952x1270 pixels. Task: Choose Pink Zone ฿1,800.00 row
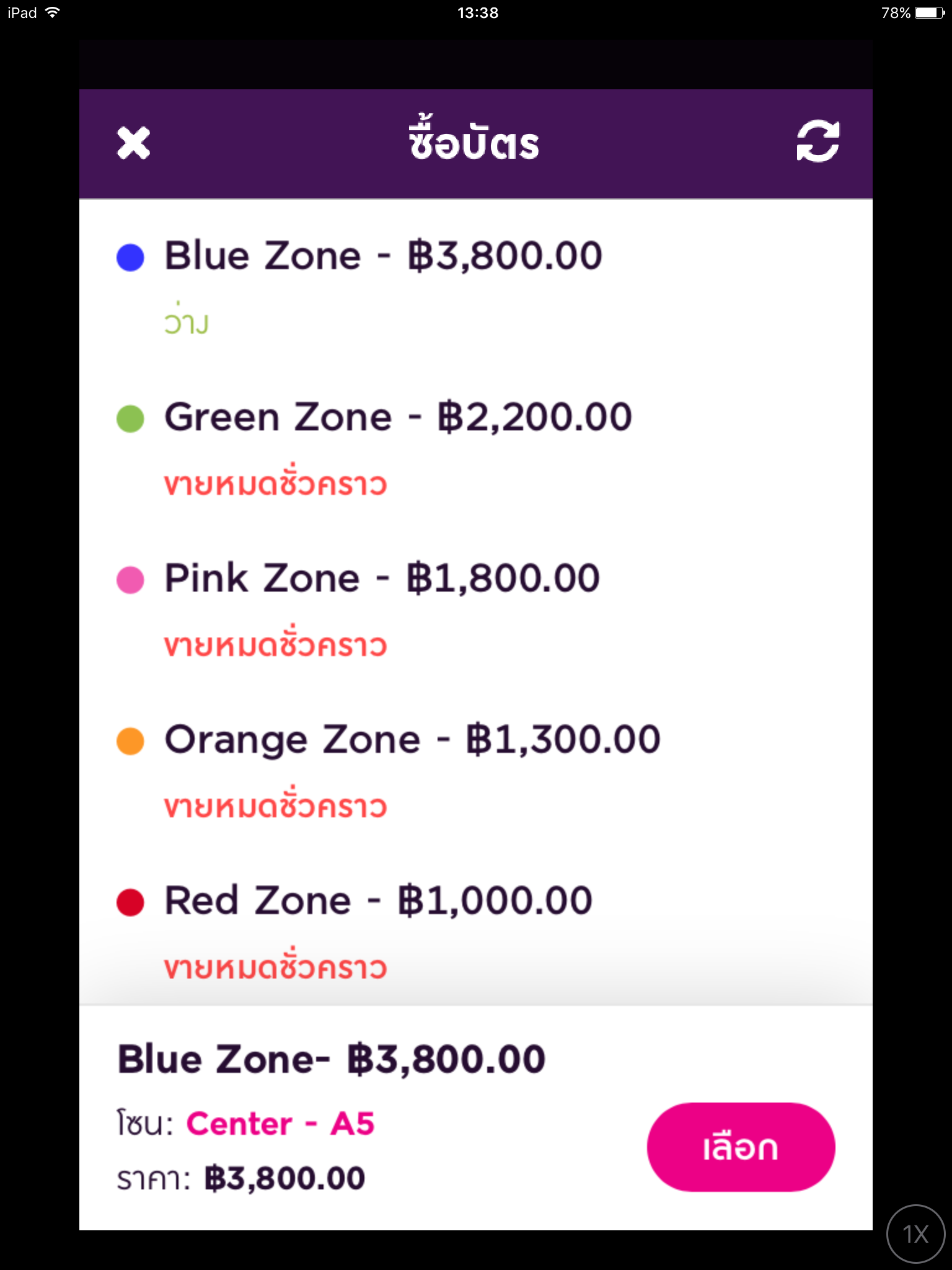[x=476, y=609]
